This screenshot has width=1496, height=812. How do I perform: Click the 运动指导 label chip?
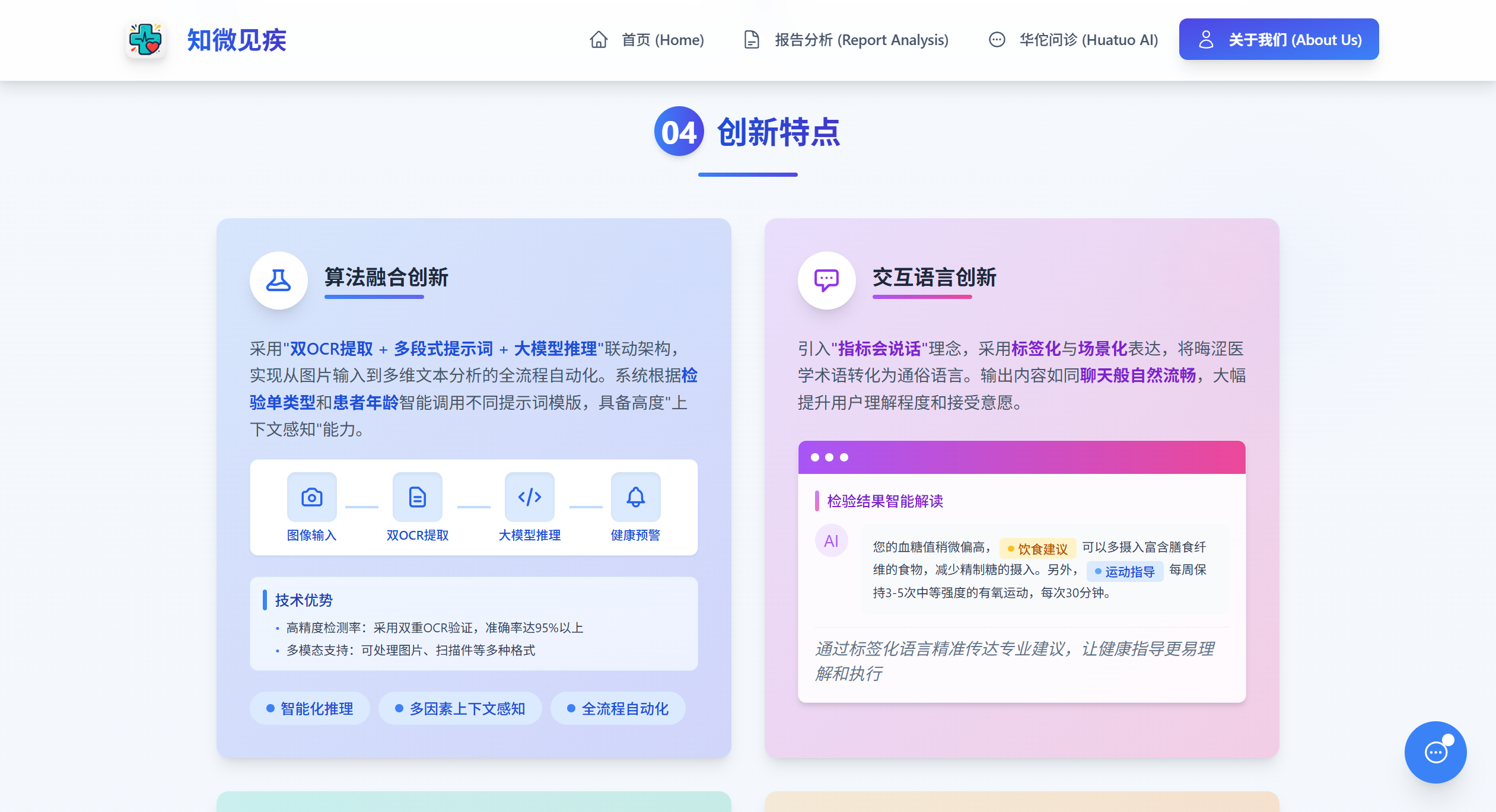[1125, 571]
